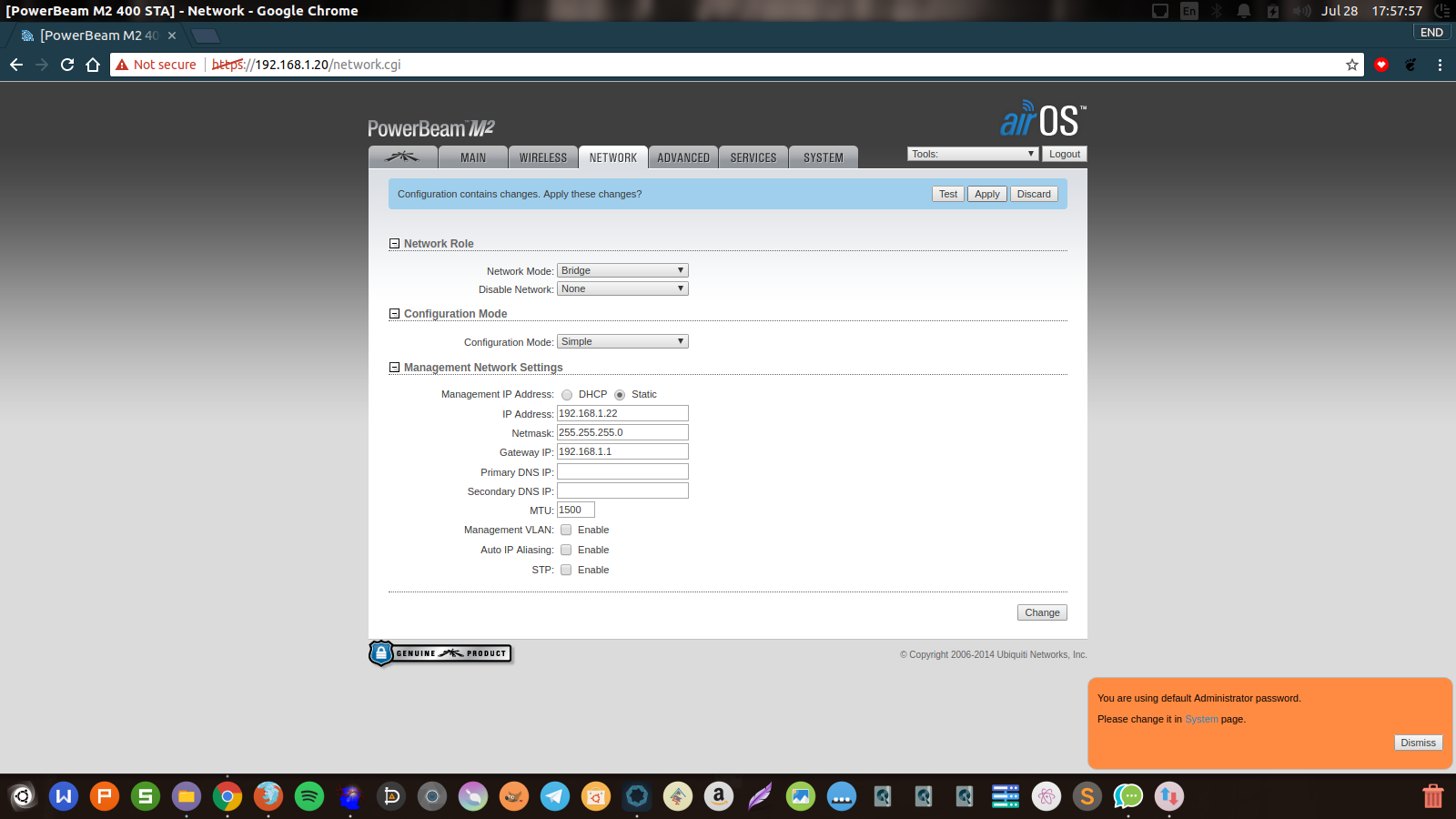The image size is (1456, 819).
Task: Enable Auto IP Aliasing checkbox
Action: pos(566,550)
